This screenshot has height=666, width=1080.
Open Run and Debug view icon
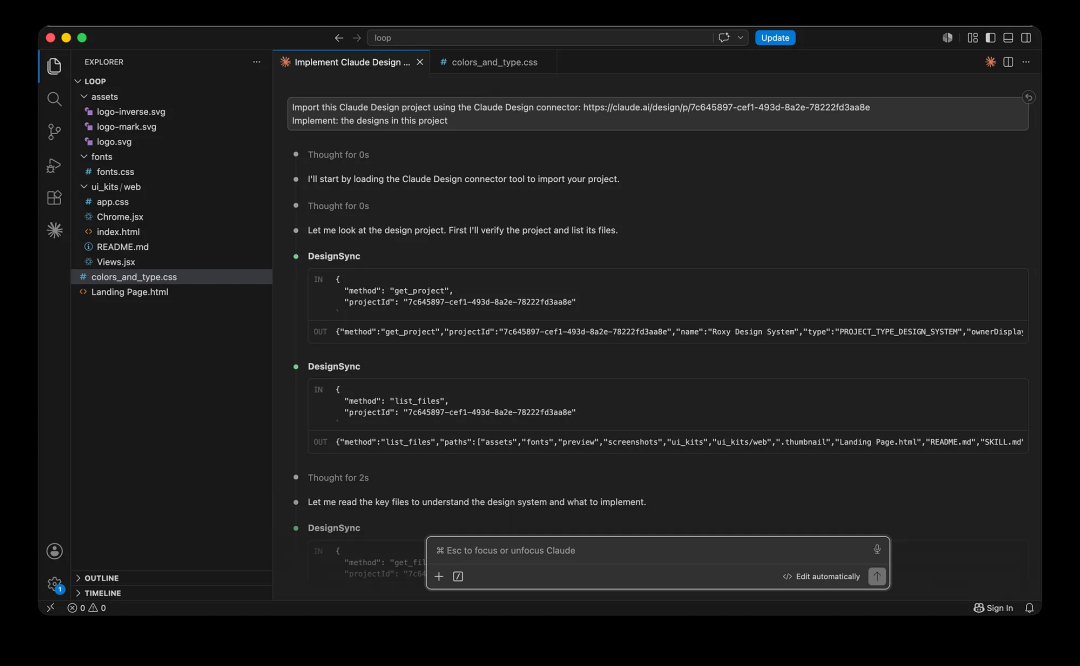point(54,165)
